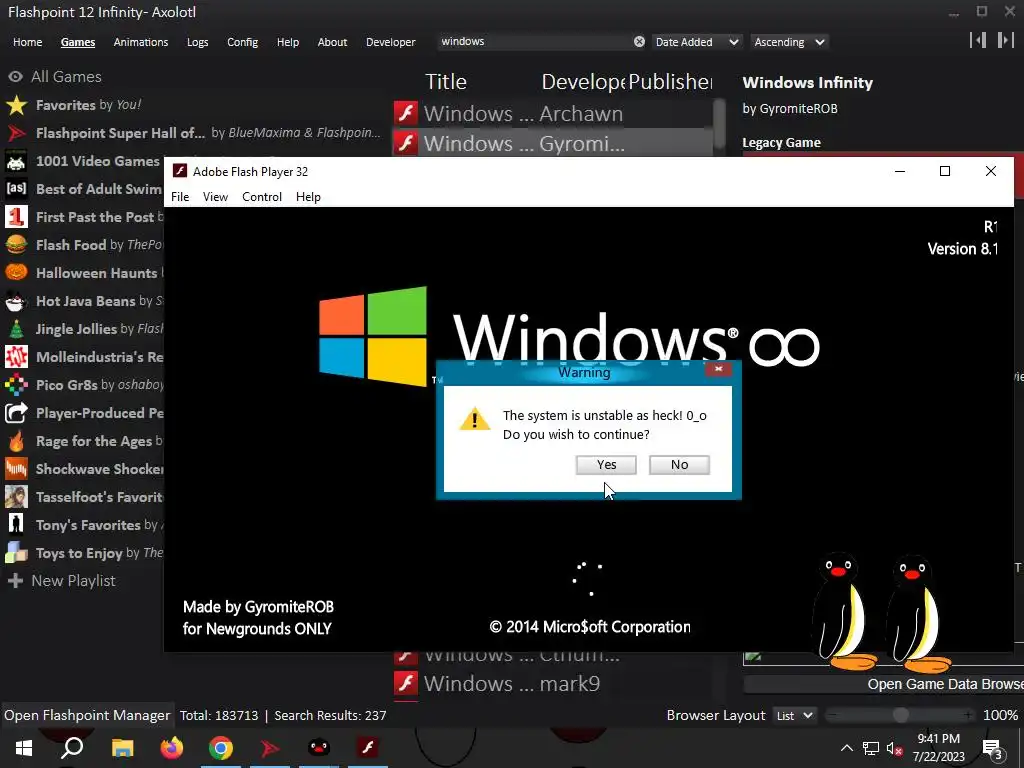This screenshot has height=768, width=1024.
Task: Click No in the Warning dialog
Action: (679, 464)
